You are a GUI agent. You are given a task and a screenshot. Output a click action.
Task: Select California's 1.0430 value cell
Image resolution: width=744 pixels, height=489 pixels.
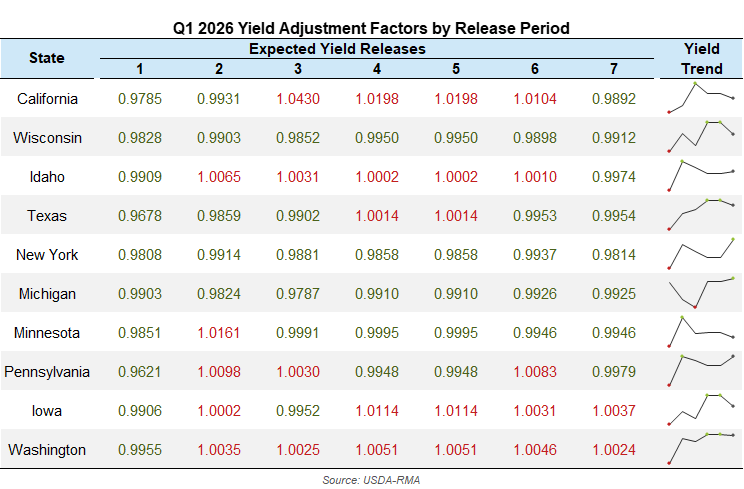[x=298, y=99]
